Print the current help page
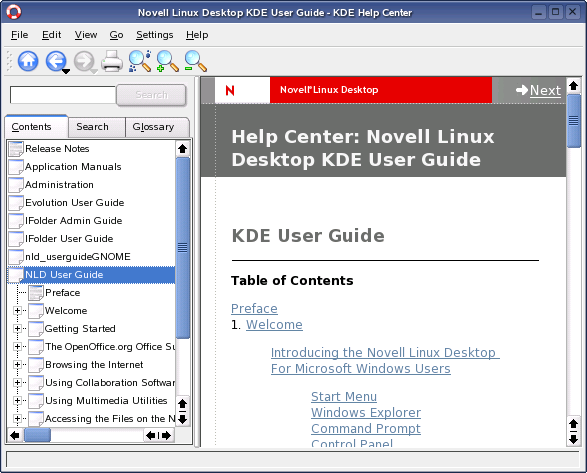The height and width of the screenshot is (473, 587). tap(112, 61)
